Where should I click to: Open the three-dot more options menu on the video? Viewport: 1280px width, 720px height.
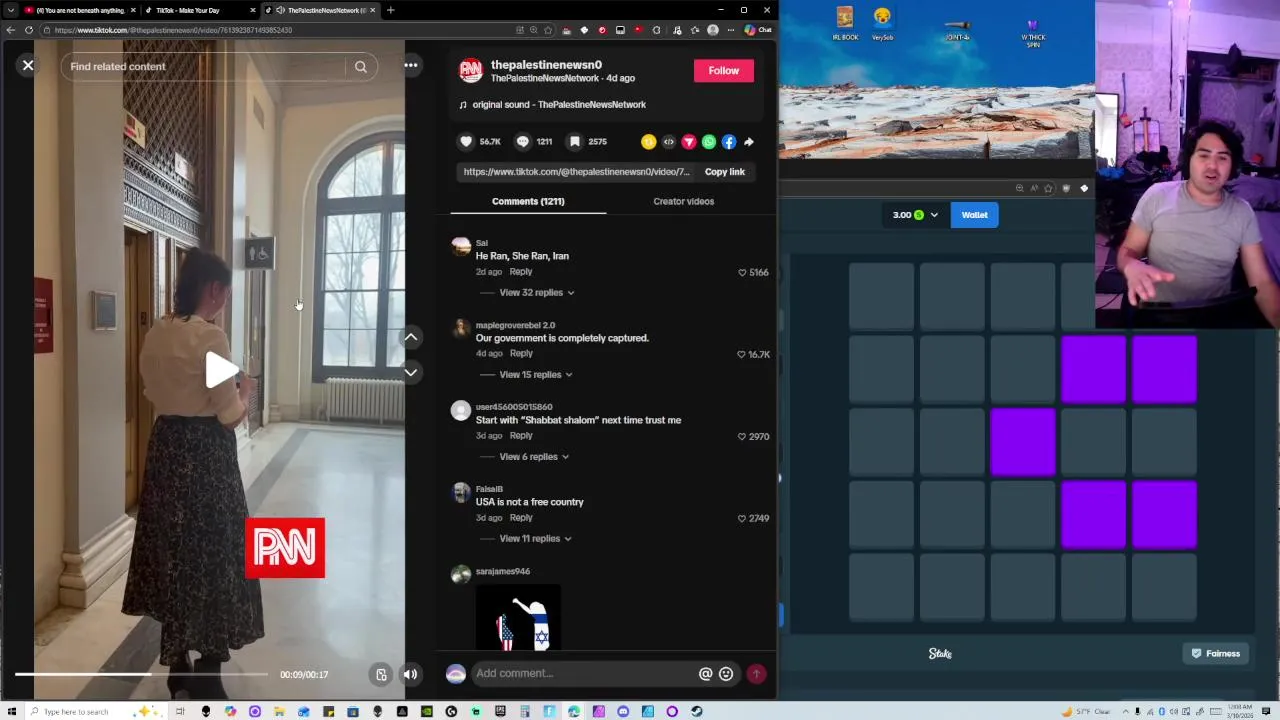pos(411,65)
